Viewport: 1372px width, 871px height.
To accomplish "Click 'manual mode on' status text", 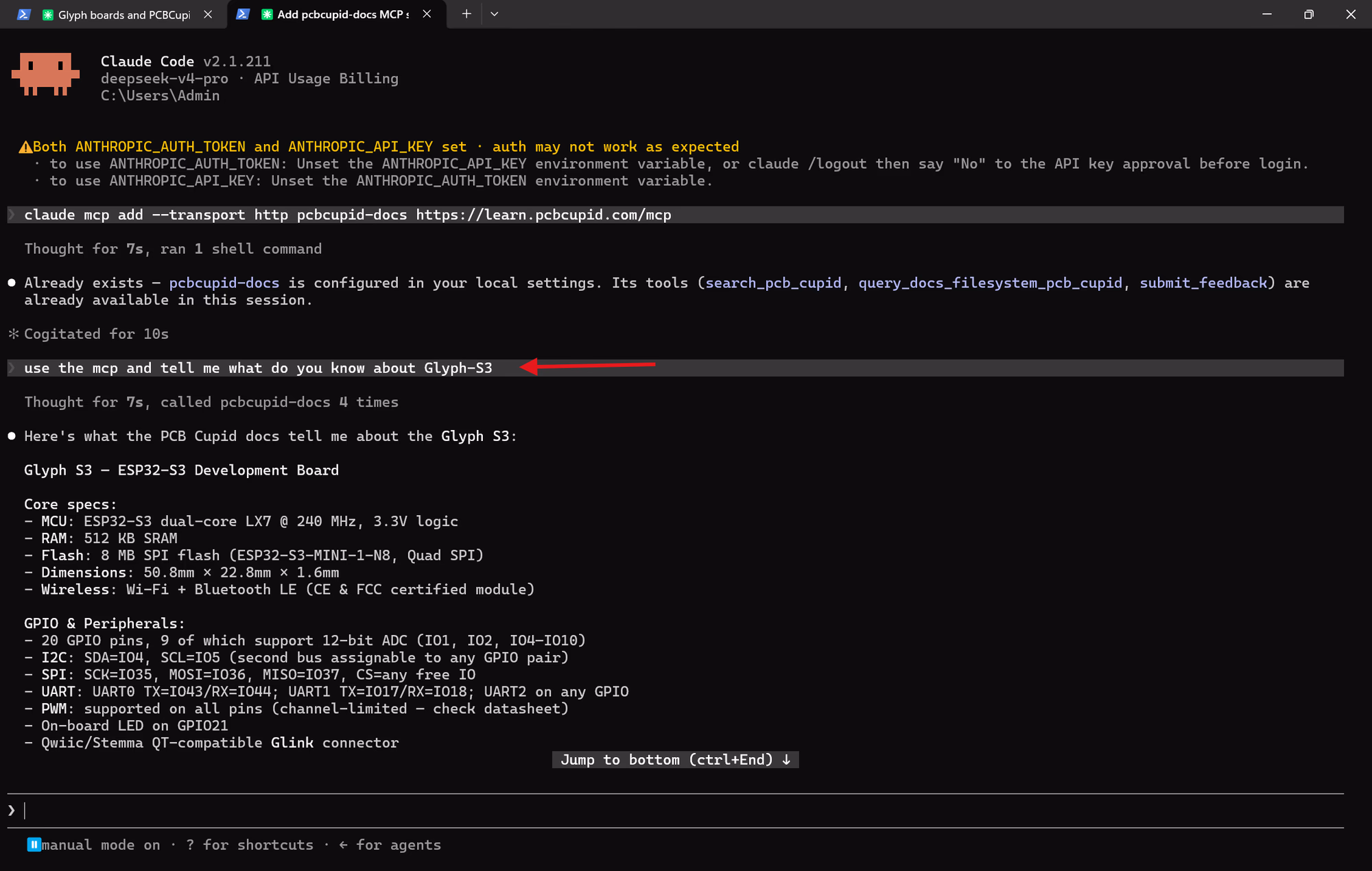I will point(101,845).
